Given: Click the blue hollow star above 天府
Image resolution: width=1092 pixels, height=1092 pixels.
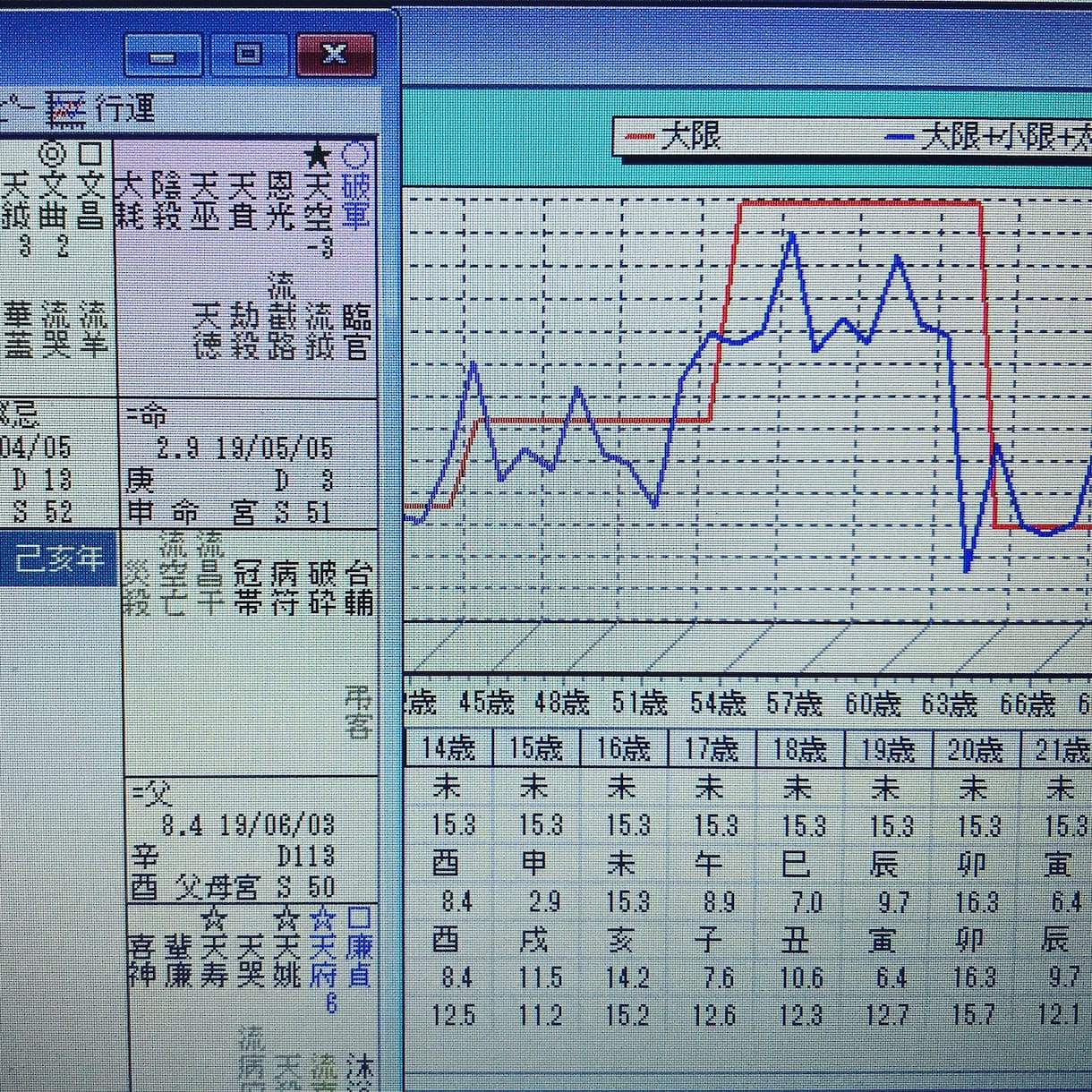Looking at the screenshot, I should point(322,917).
